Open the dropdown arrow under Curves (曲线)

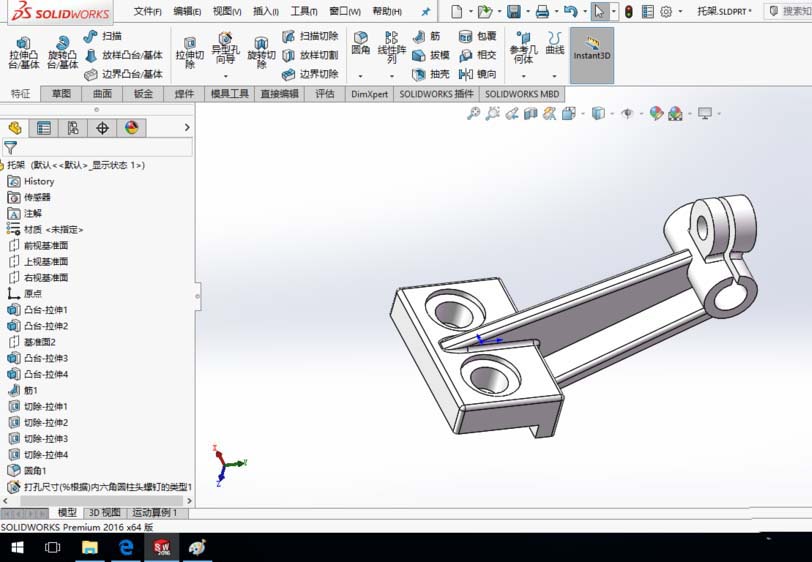tap(555, 76)
